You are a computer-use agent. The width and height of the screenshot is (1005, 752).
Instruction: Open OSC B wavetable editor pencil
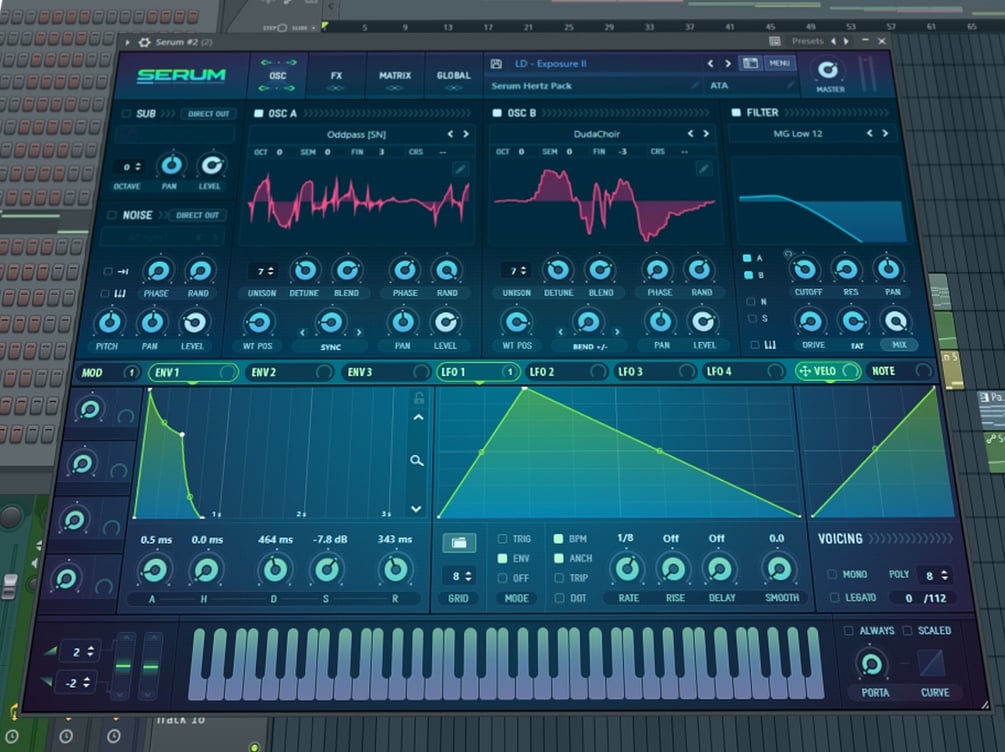coord(704,169)
